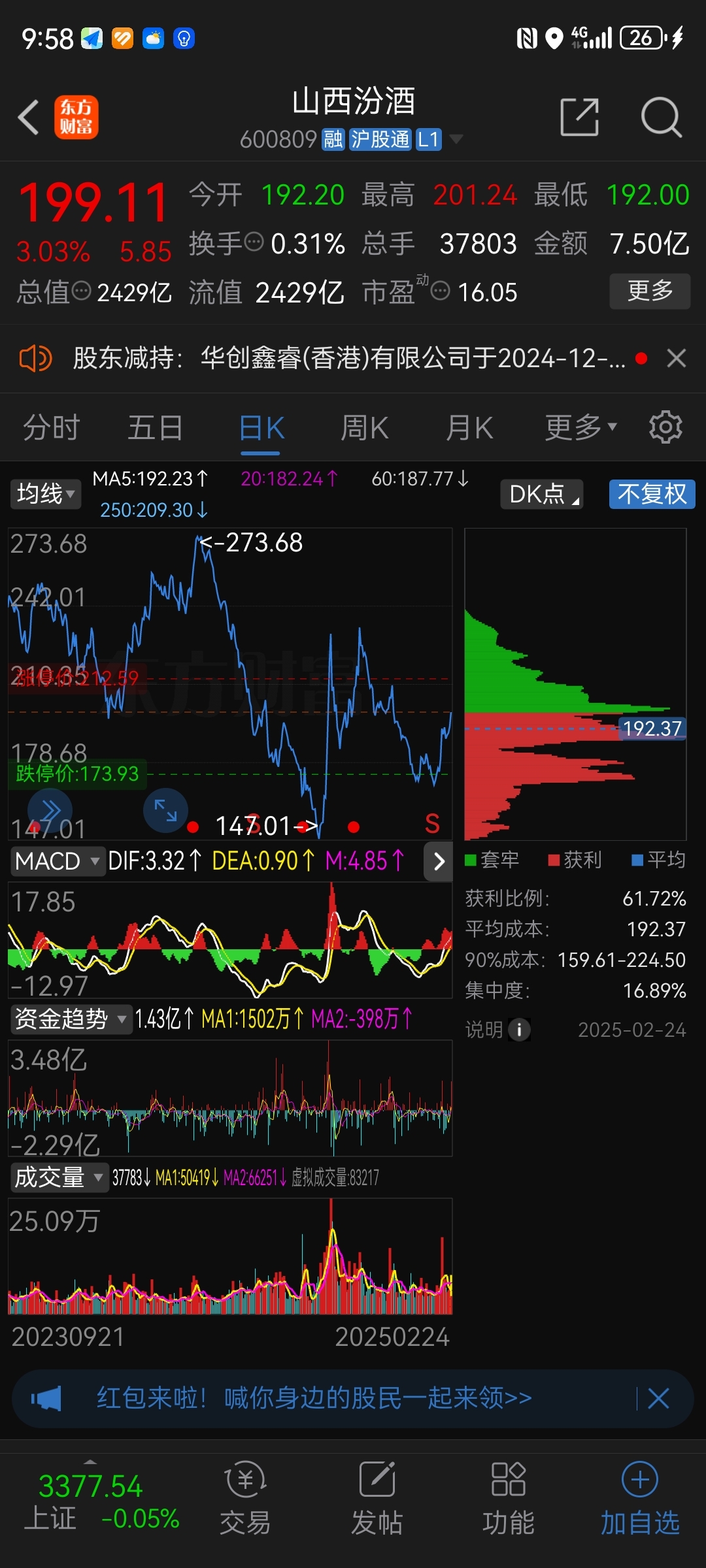Close the 红包 promo banner
This screenshot has height=1568, width=706.
click(x=658, y=1398)
